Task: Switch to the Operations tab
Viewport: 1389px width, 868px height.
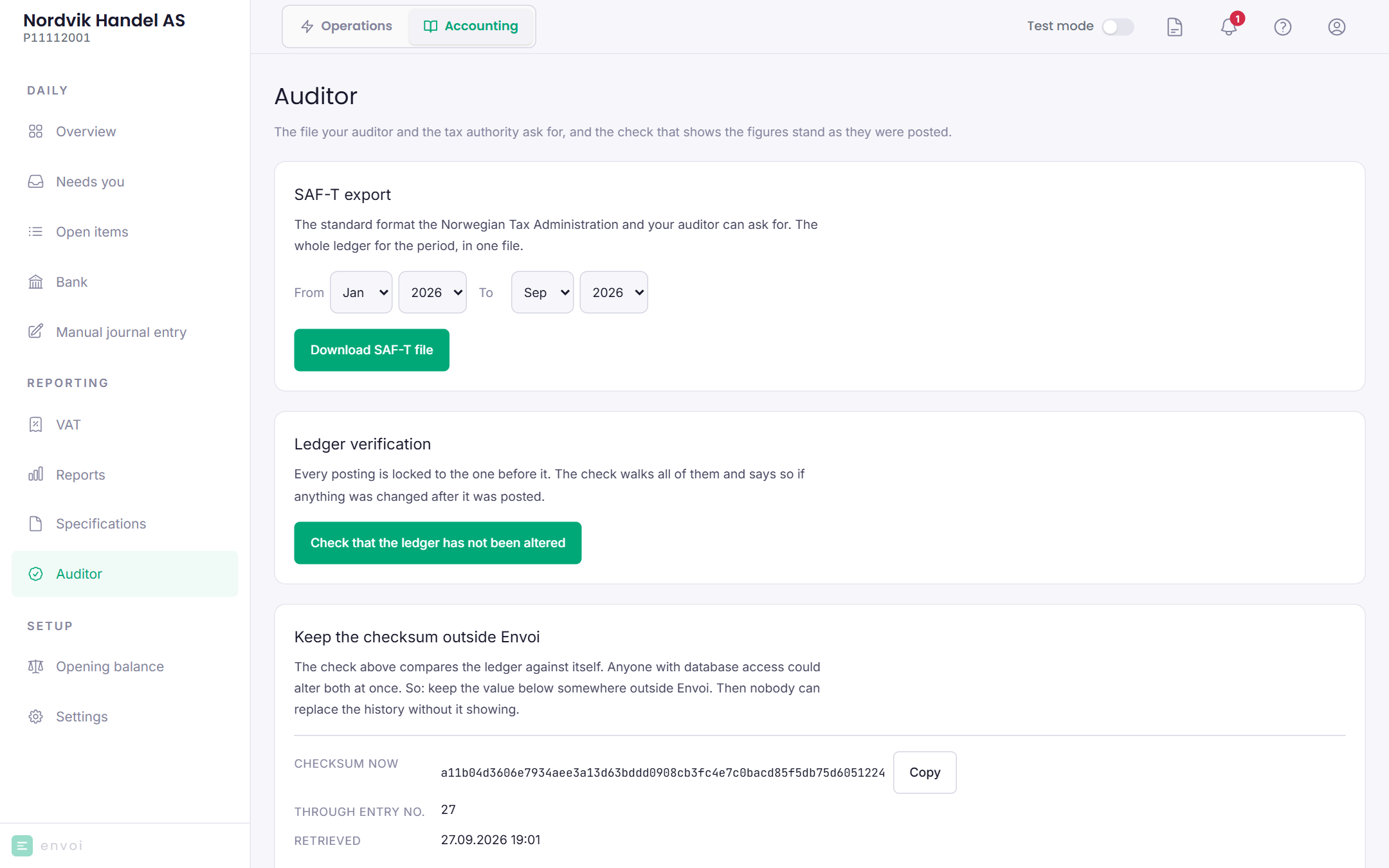Action: coord(347,26)
